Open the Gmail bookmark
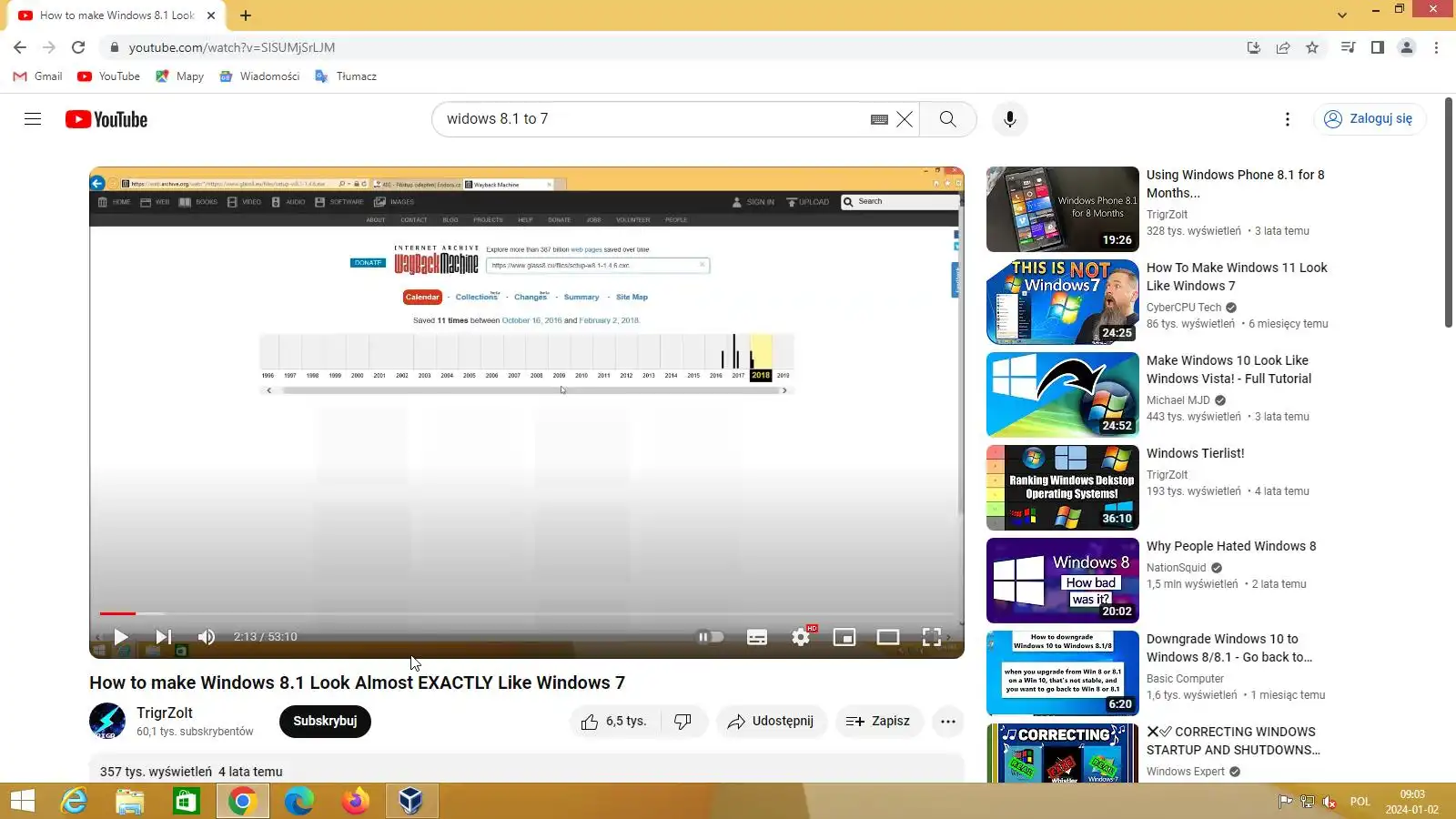This screenshot has width=1456, height=819. point(38,76)
